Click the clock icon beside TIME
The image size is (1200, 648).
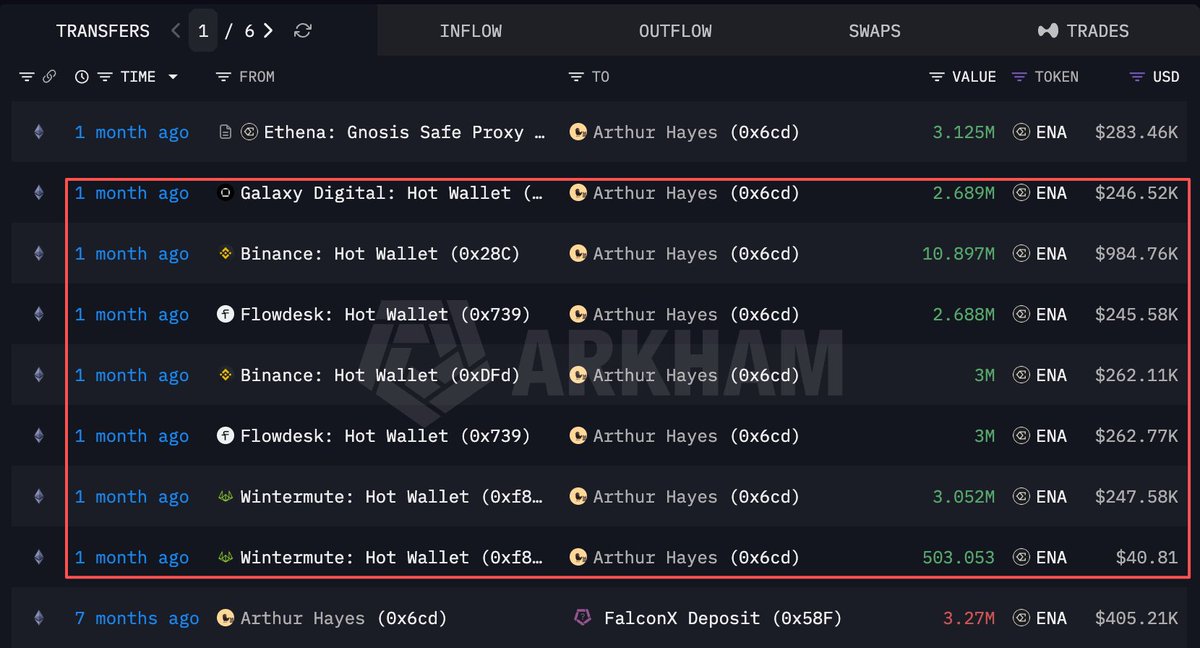pos(82,77)
